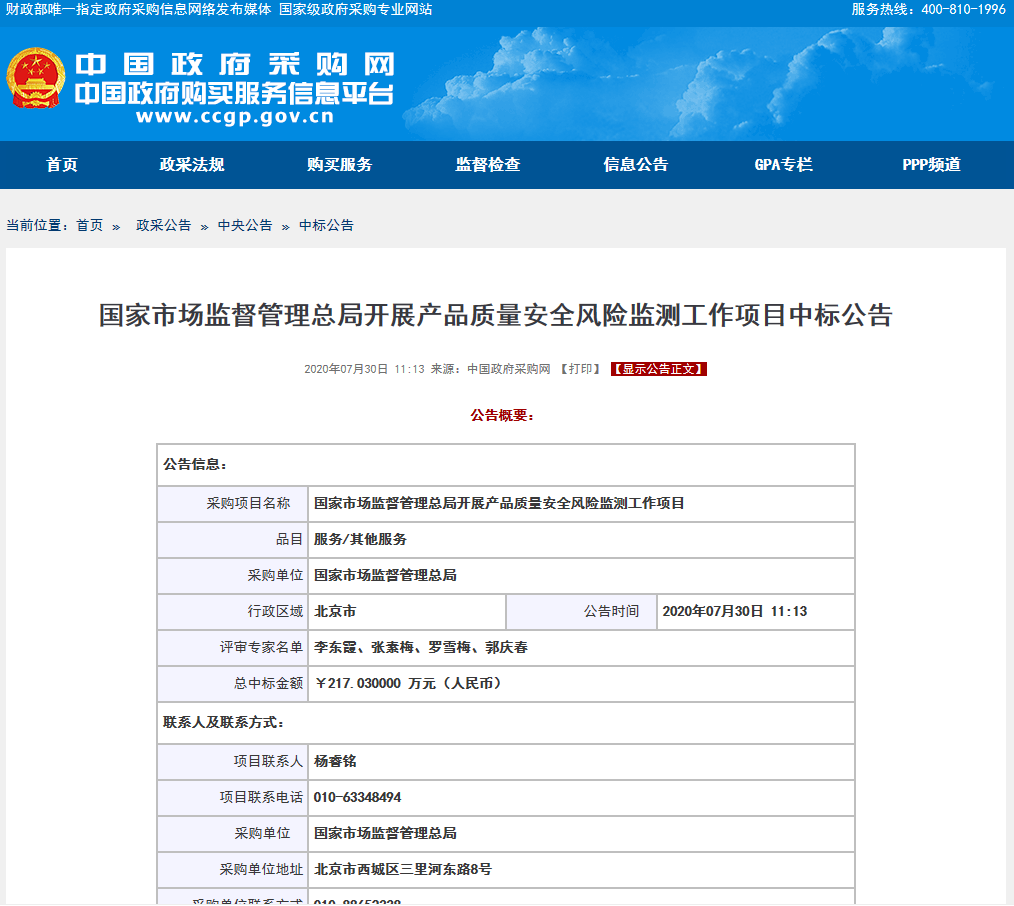Image resolution: width=1014 pixels, height=906 pixels.
Task: Click 首页 in the breadcrumb trail
Action: pyautogui.click(x=91, y=225)
